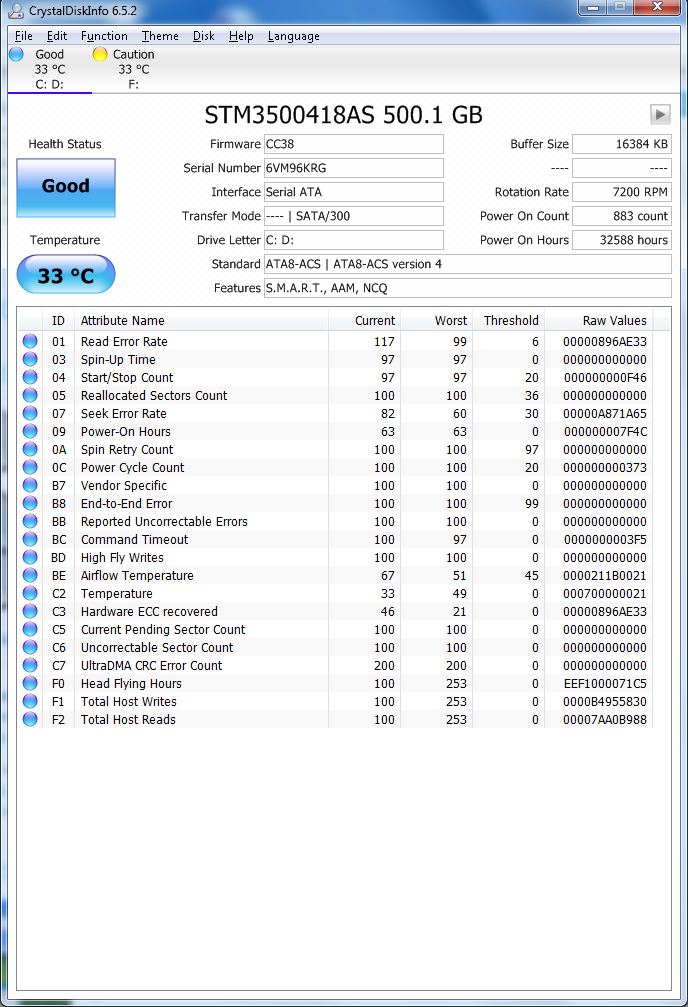Click status orb for Power-On Hours row
This screenshot has height=1007, width=688.
(30, 431)
